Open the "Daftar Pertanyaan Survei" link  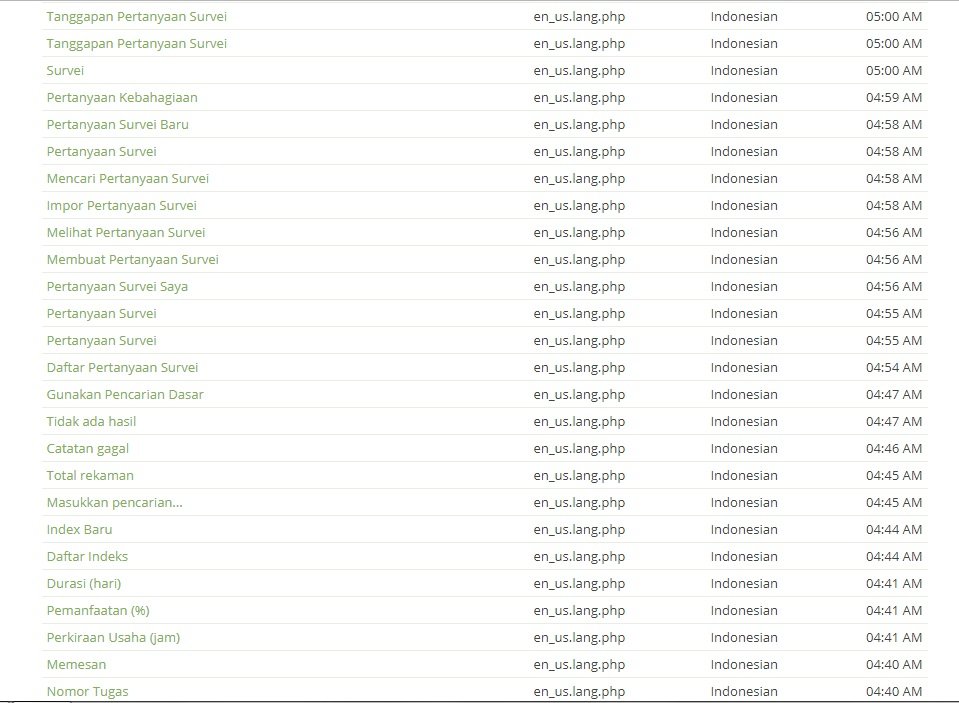[x=122, y=368]
